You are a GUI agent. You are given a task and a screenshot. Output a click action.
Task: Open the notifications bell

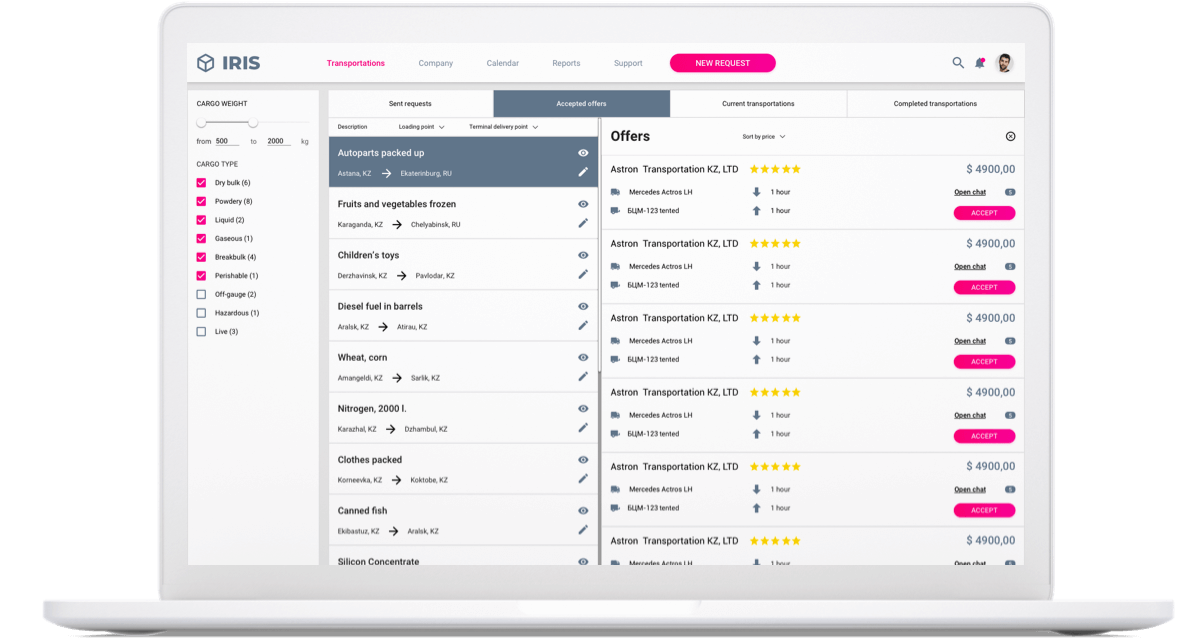(x=980, y=63)
